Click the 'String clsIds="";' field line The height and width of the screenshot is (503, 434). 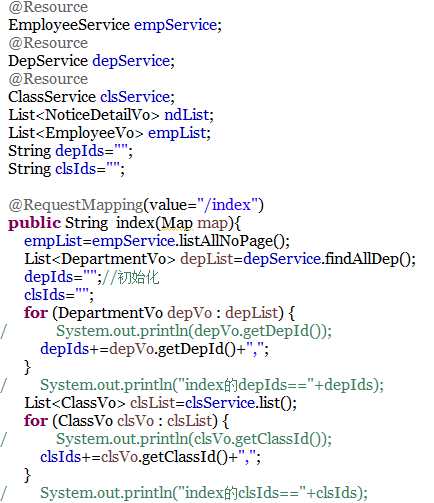coord(66,169)
